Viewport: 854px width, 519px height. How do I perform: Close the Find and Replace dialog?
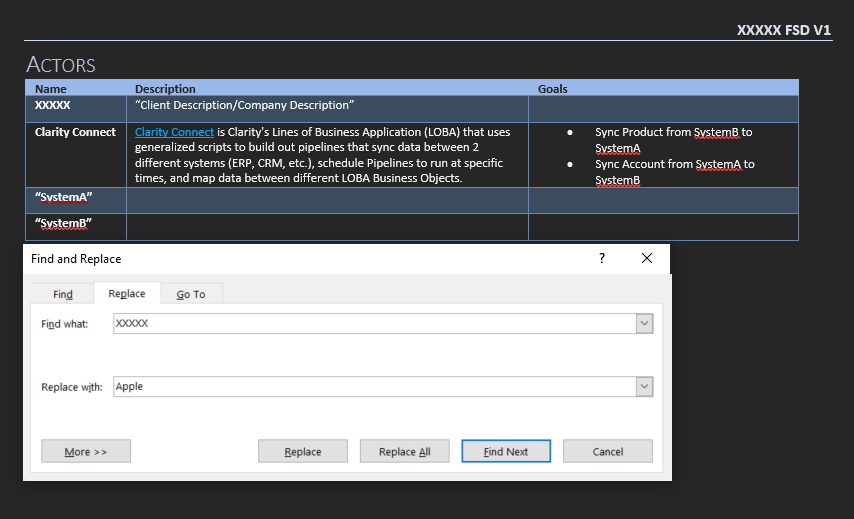(646, 258)
